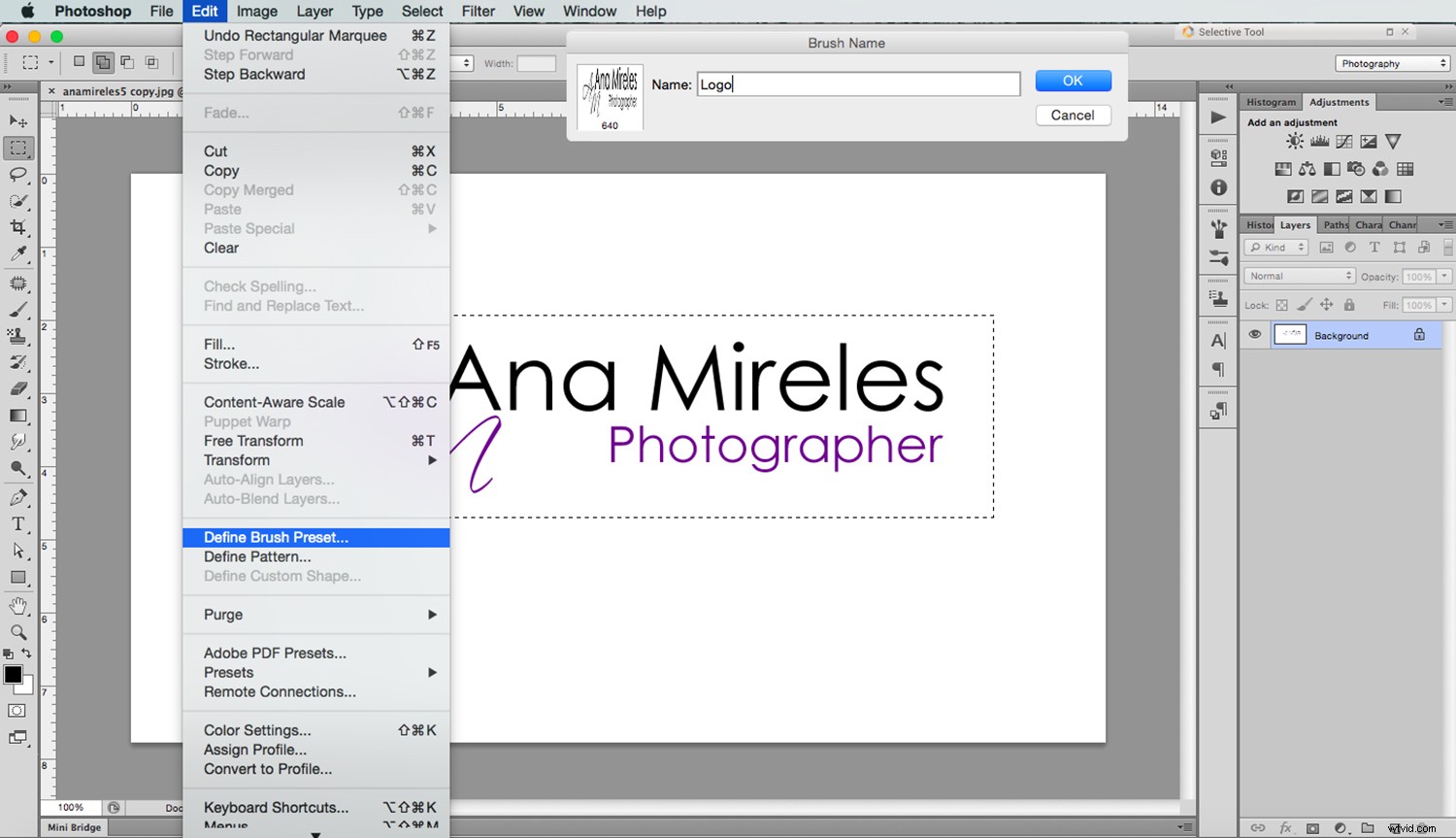The image size is (1456, 838).
Task: Add a Curves adjustment
Action: [1343, 141]
